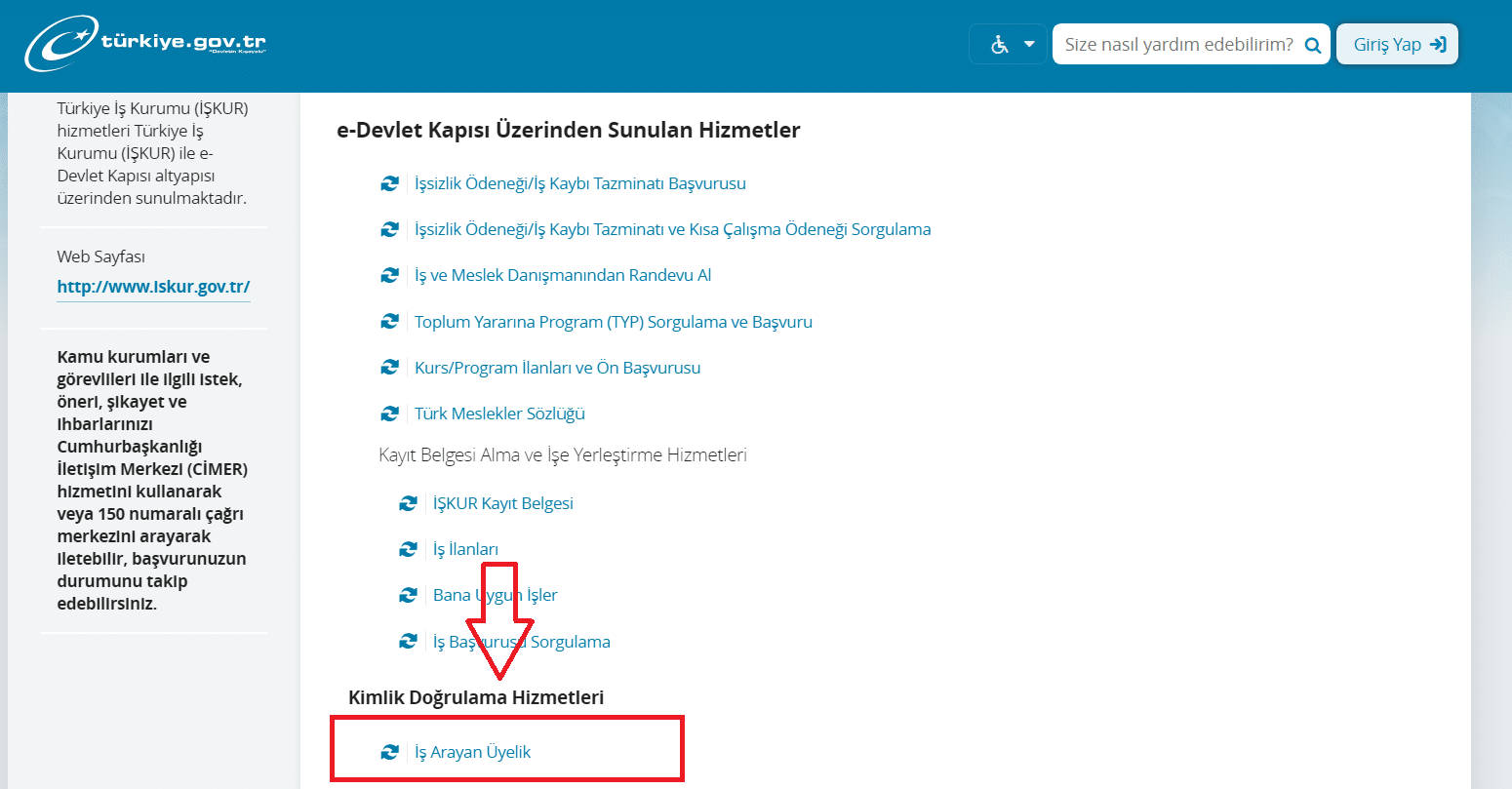The width and height of the screenshot is (1512, 789).
Task: Click service icon beside İş Arayan Üyelik
Action: tap(390, 752)
